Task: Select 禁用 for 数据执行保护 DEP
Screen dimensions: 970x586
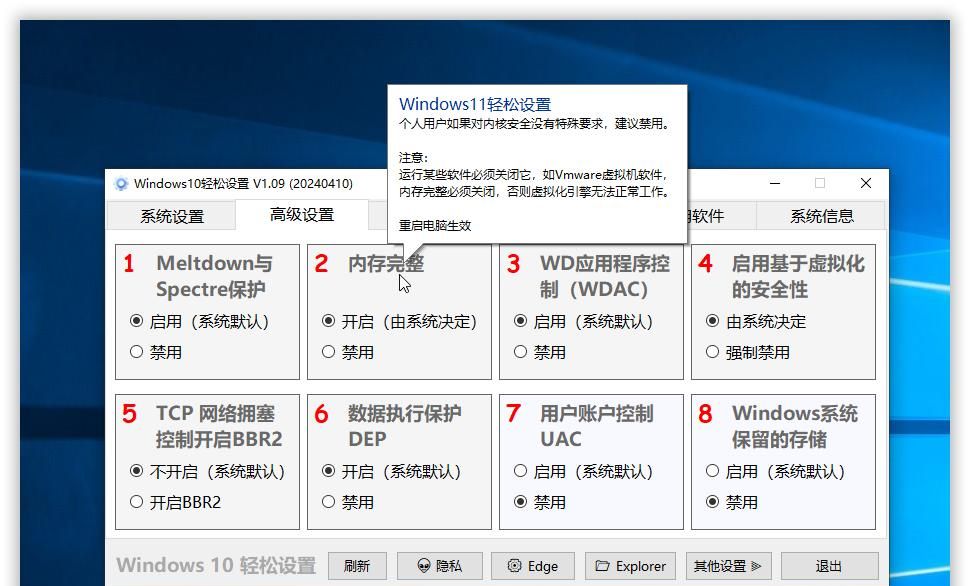Action: coord(329,503)
